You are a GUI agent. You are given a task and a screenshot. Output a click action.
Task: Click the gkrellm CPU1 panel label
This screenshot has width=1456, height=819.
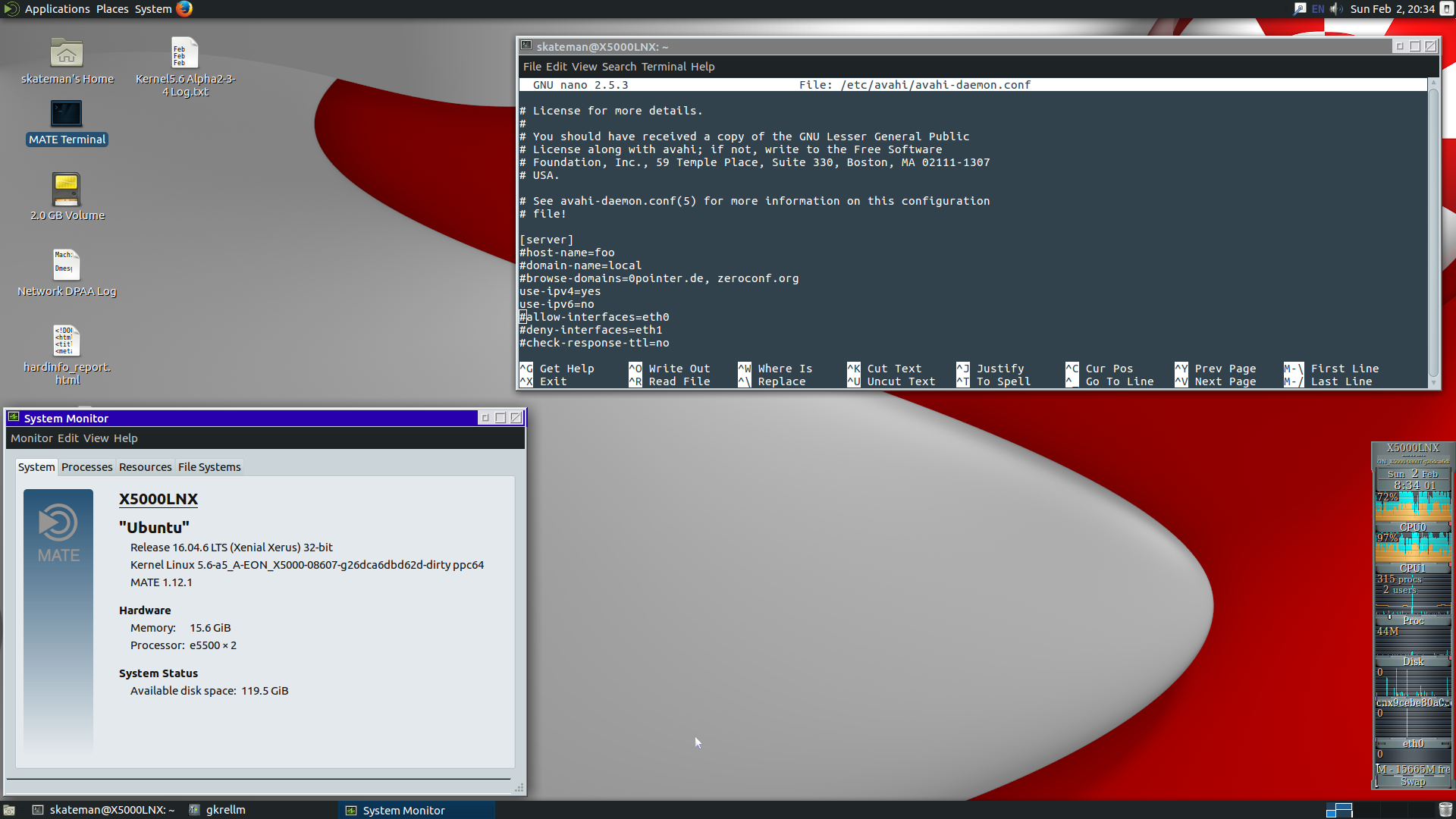point(1413,568)
